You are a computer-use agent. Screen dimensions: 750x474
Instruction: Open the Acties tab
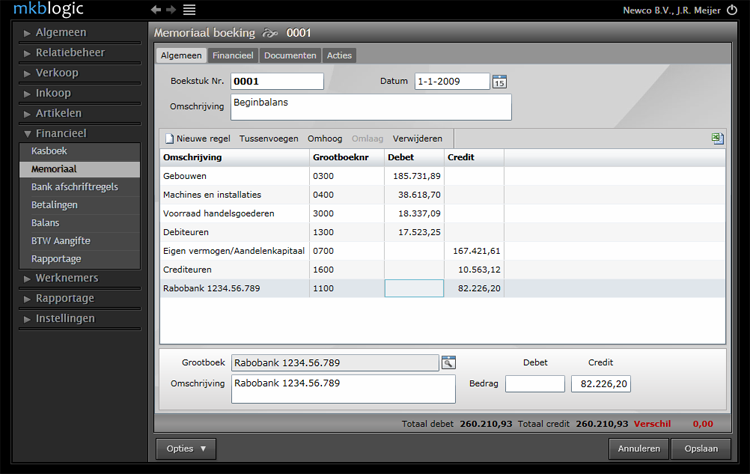click(339, 56)
